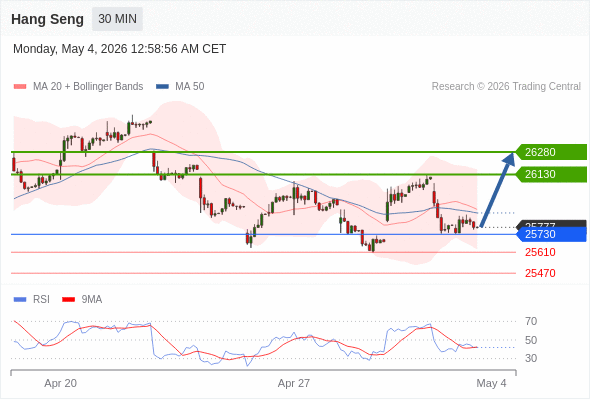Toggle the 9MA legend entry

coord(82,300)
